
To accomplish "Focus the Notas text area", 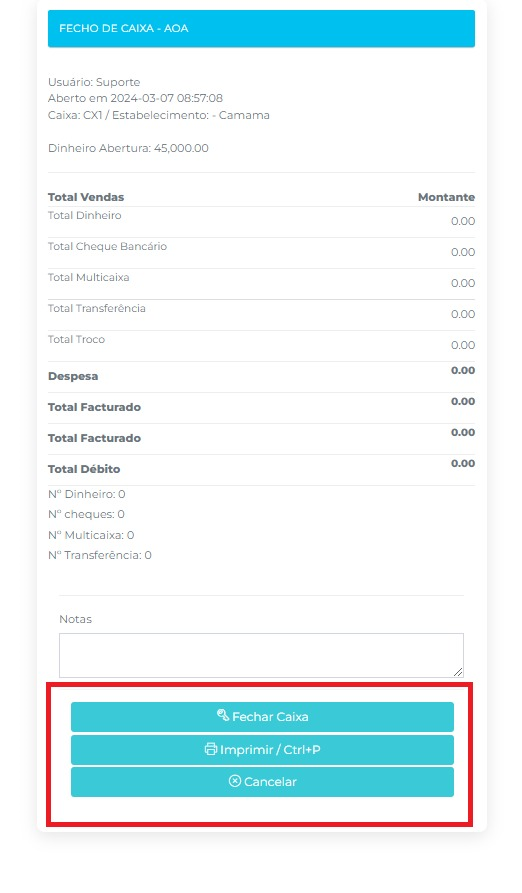I will point(261,655).
